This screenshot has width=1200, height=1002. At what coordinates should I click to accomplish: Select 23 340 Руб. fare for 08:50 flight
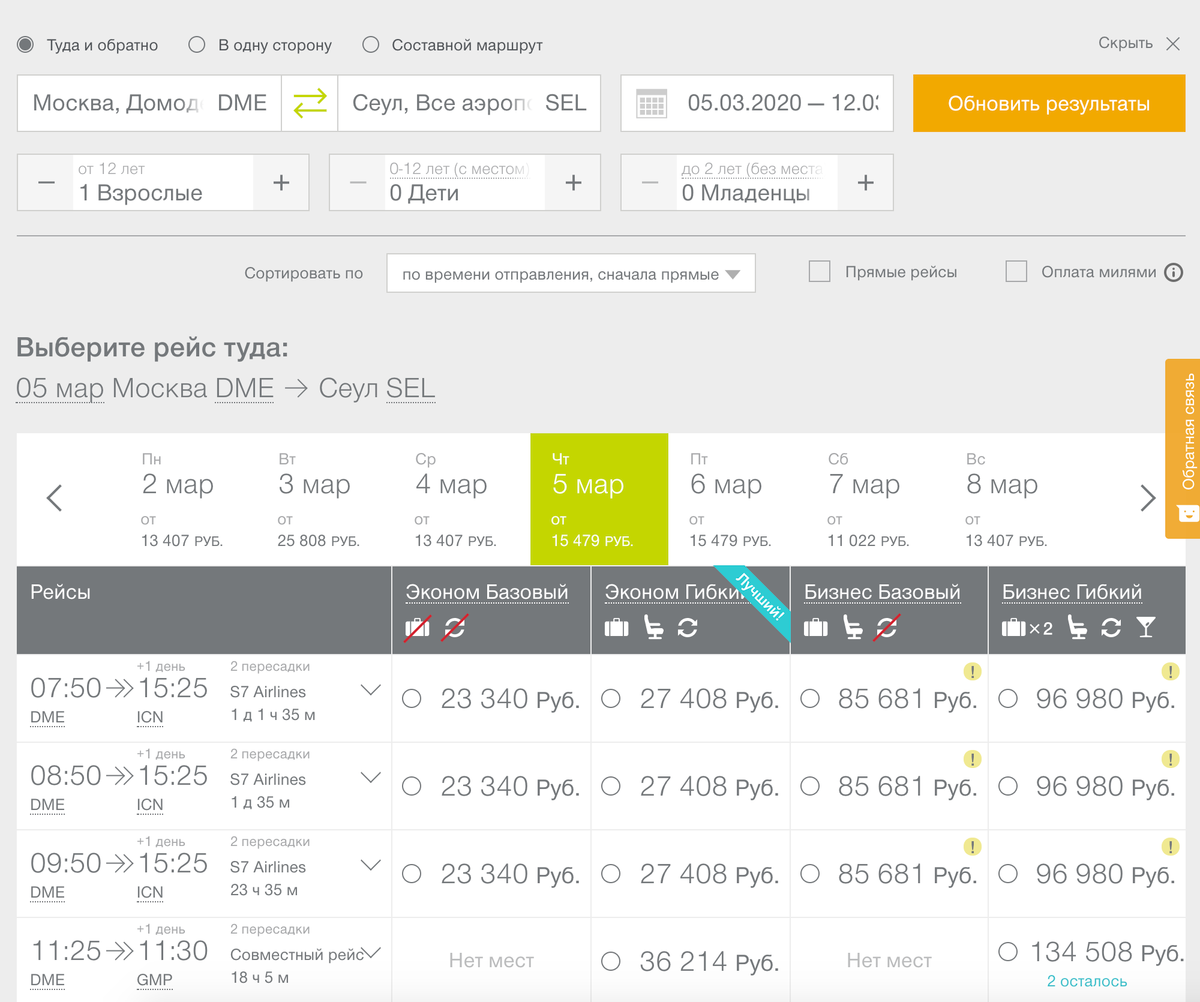(491, 786)
